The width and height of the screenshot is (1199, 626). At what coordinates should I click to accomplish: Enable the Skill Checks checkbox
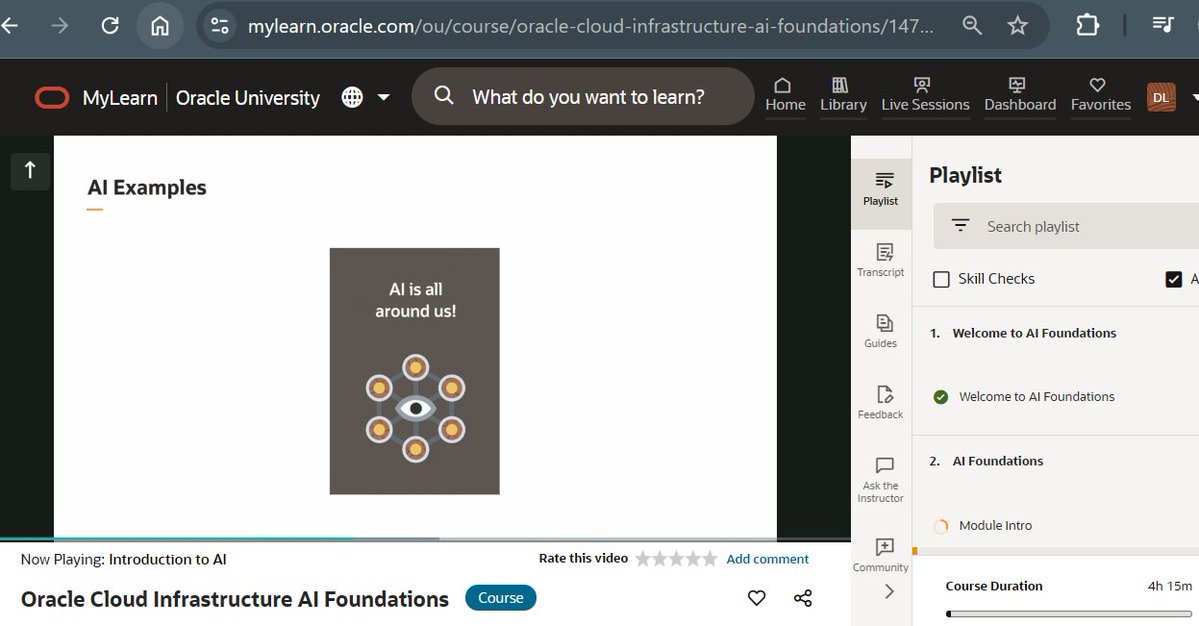(x=941, y=279)
